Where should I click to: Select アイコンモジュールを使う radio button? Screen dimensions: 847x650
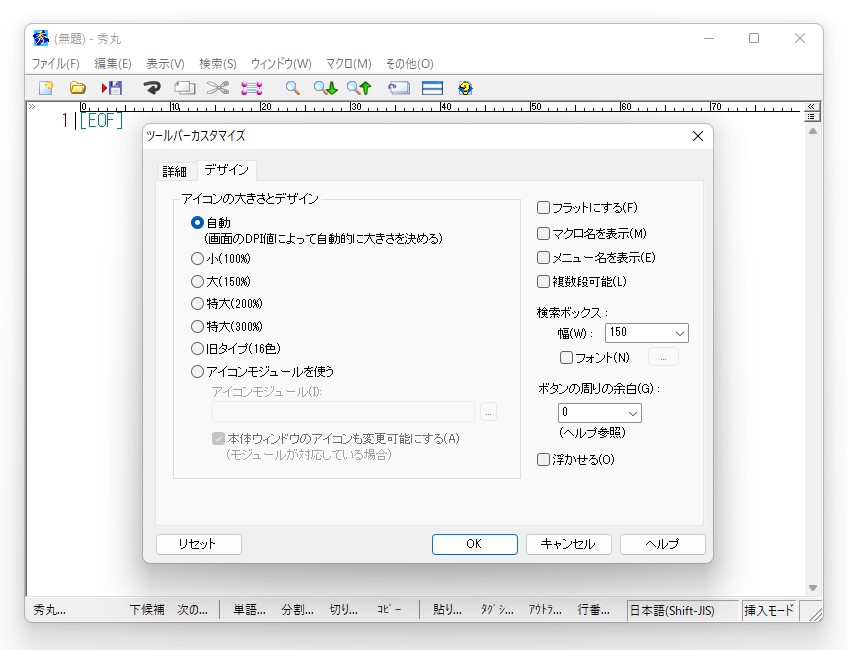(197, 372)
